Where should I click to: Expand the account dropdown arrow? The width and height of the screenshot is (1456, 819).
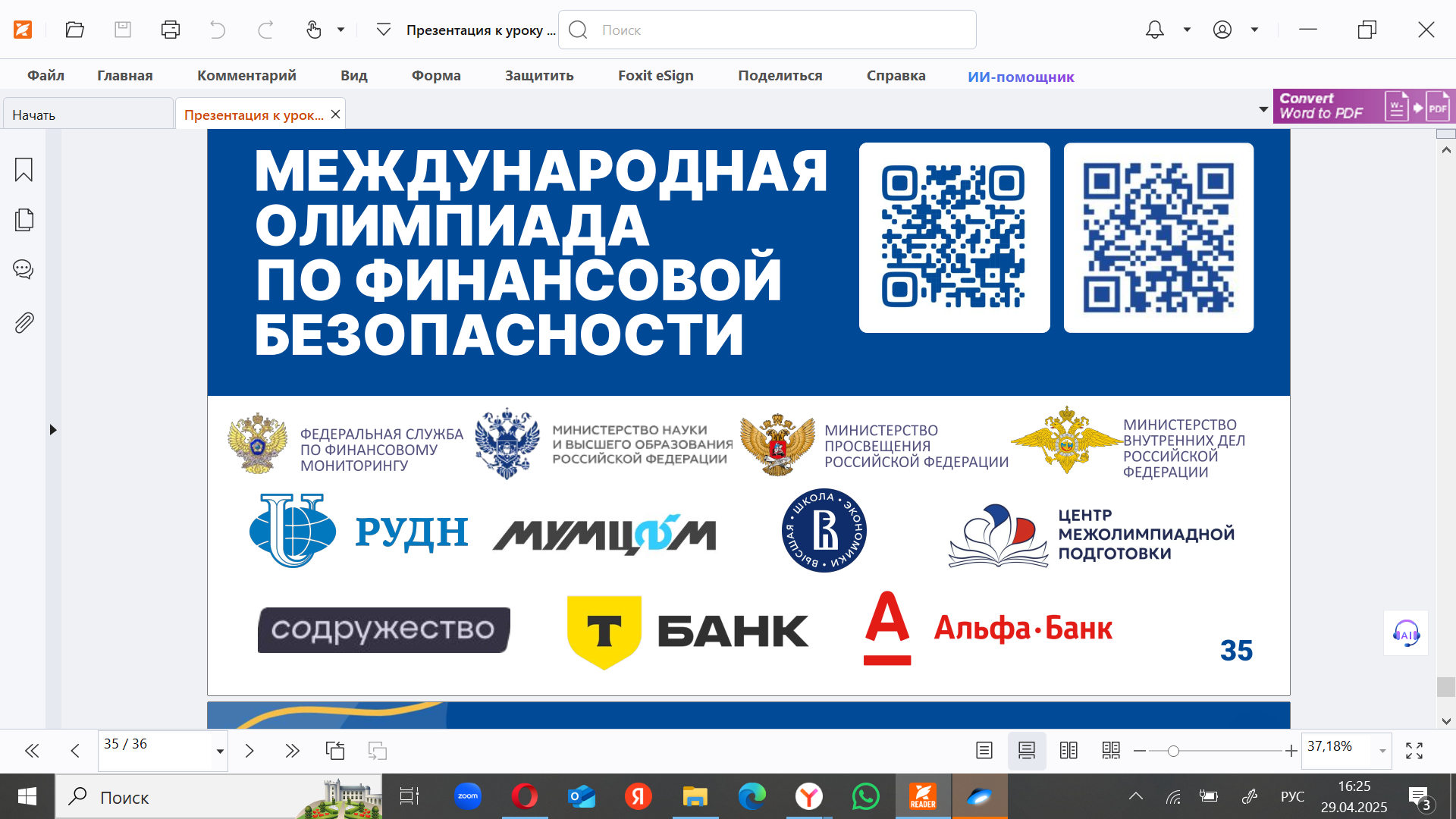click(x=1254, y=30)
